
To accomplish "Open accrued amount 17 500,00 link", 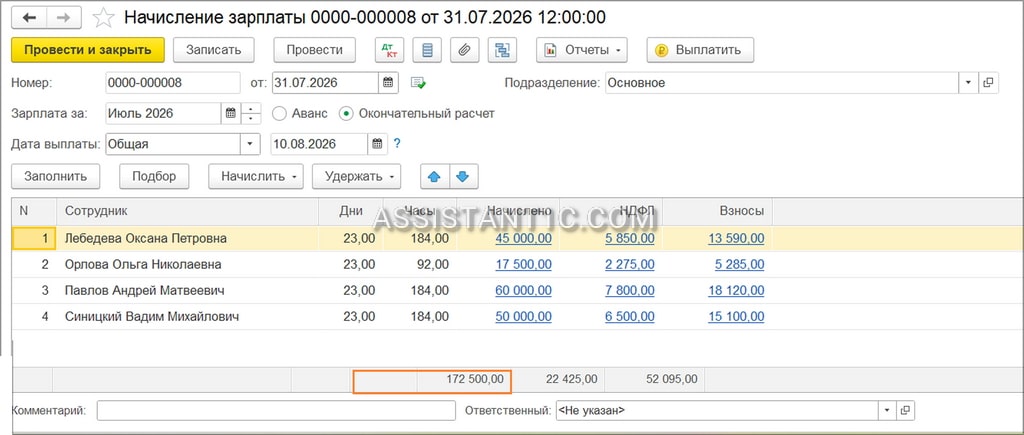I will click(523, 265).
